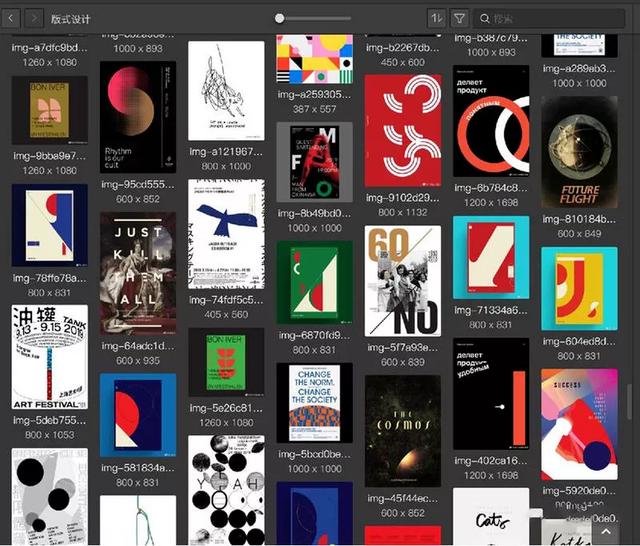Click file name img-9bba9e7...
The image size is (640, 546).
point(49,156)
